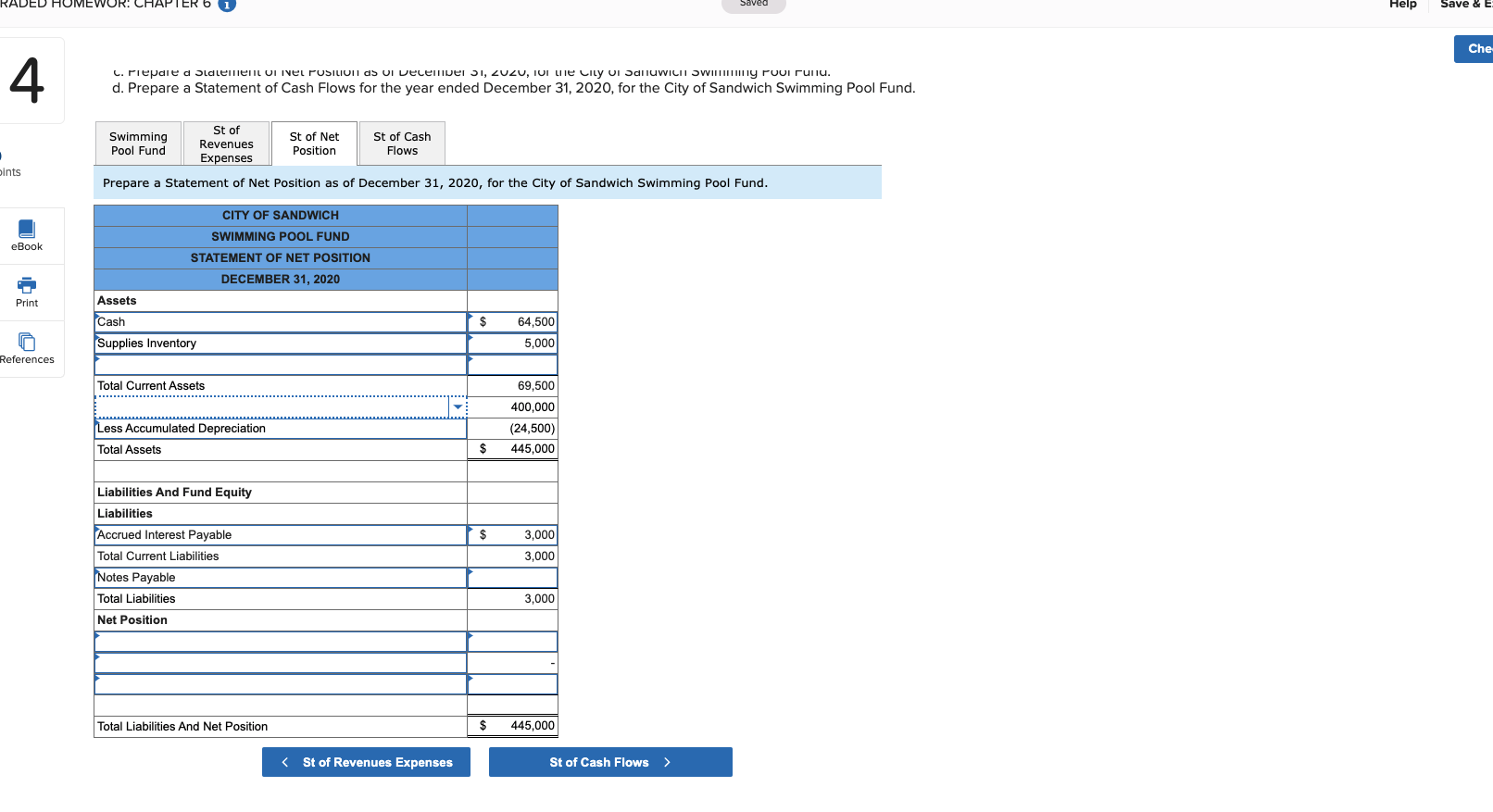
Task: Click the Total Current Liabilities label
Action: [158, 556]
